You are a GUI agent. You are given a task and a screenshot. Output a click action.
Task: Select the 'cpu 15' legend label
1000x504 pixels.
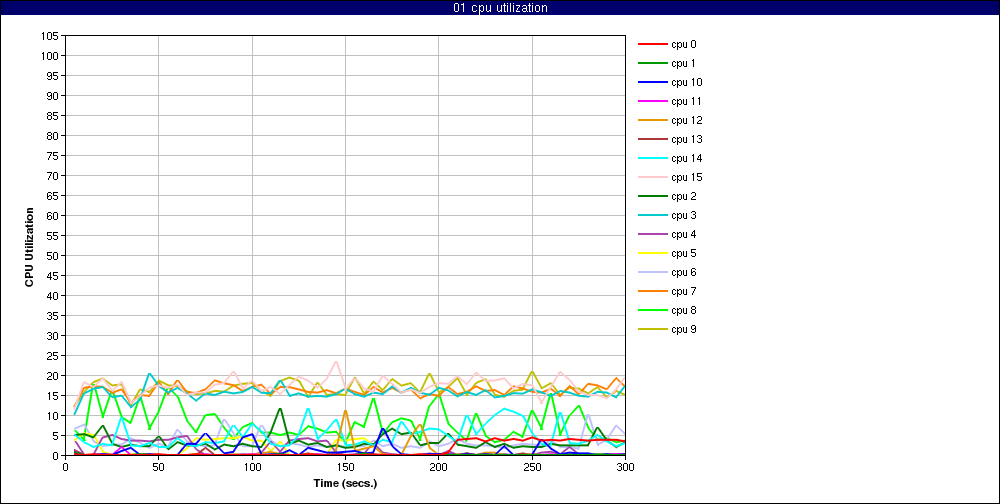tap(686, 177)
